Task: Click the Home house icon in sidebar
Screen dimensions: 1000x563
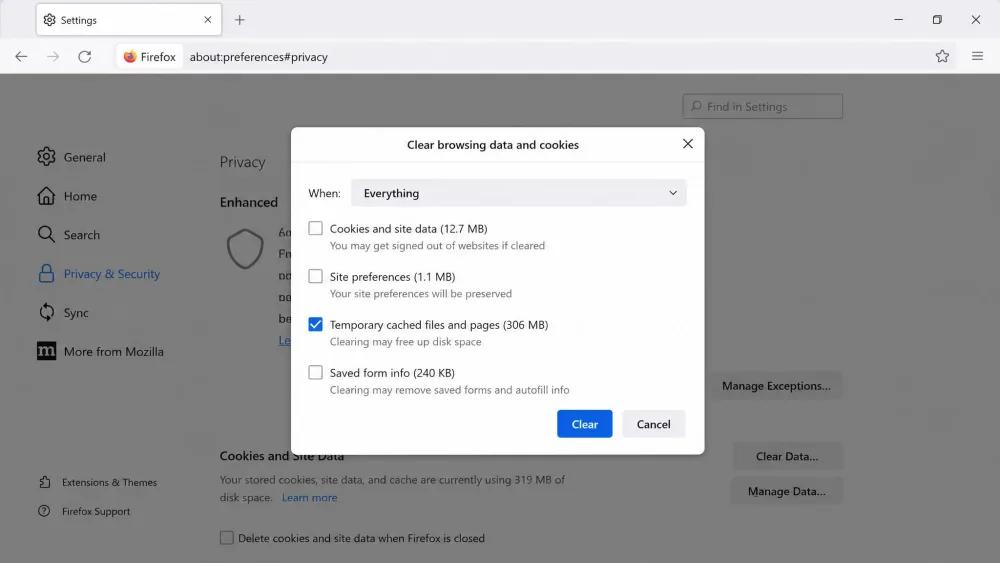Action: tap(46, 196)
